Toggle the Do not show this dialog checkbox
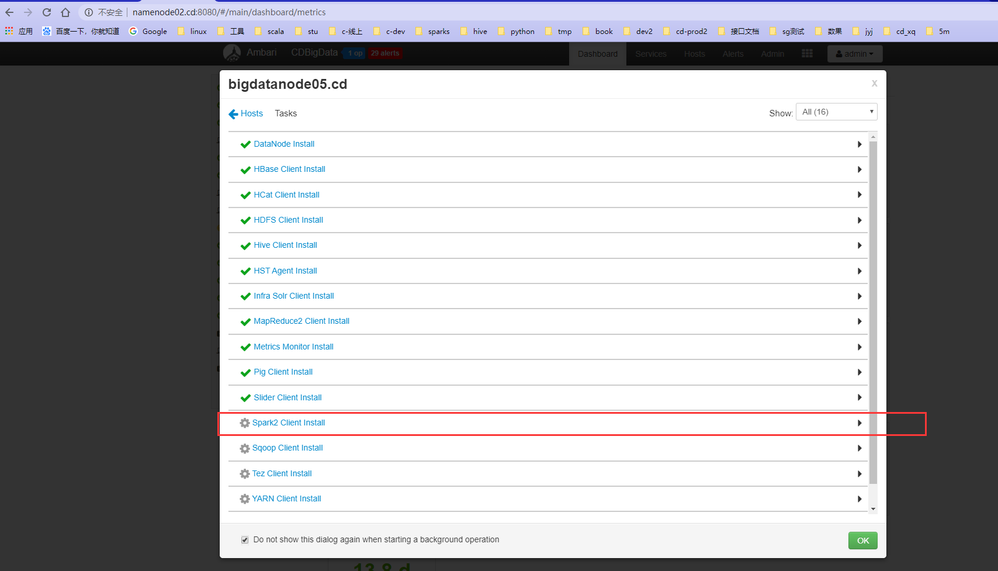 [x=244, y=540]
